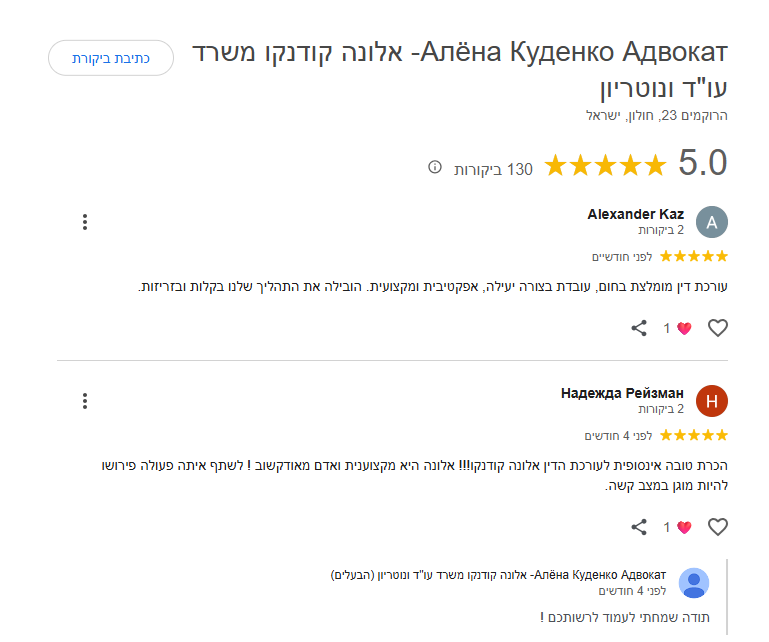Share Надежда Рейзман's review
This screenshot has width=769, height=642.
639,526
